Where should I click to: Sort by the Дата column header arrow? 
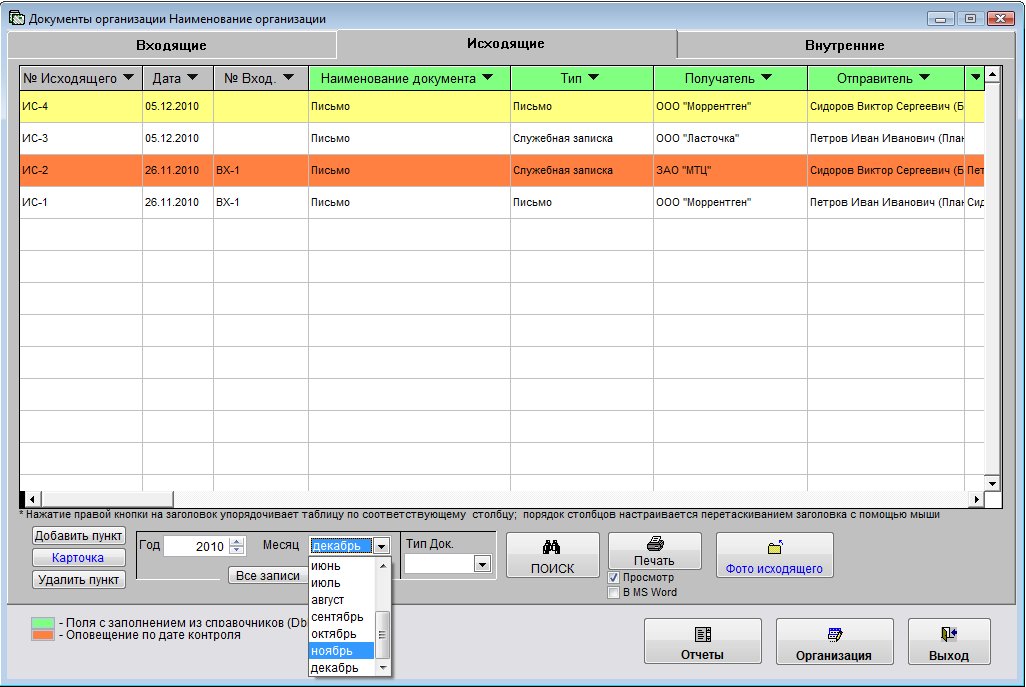pos(191,78)
